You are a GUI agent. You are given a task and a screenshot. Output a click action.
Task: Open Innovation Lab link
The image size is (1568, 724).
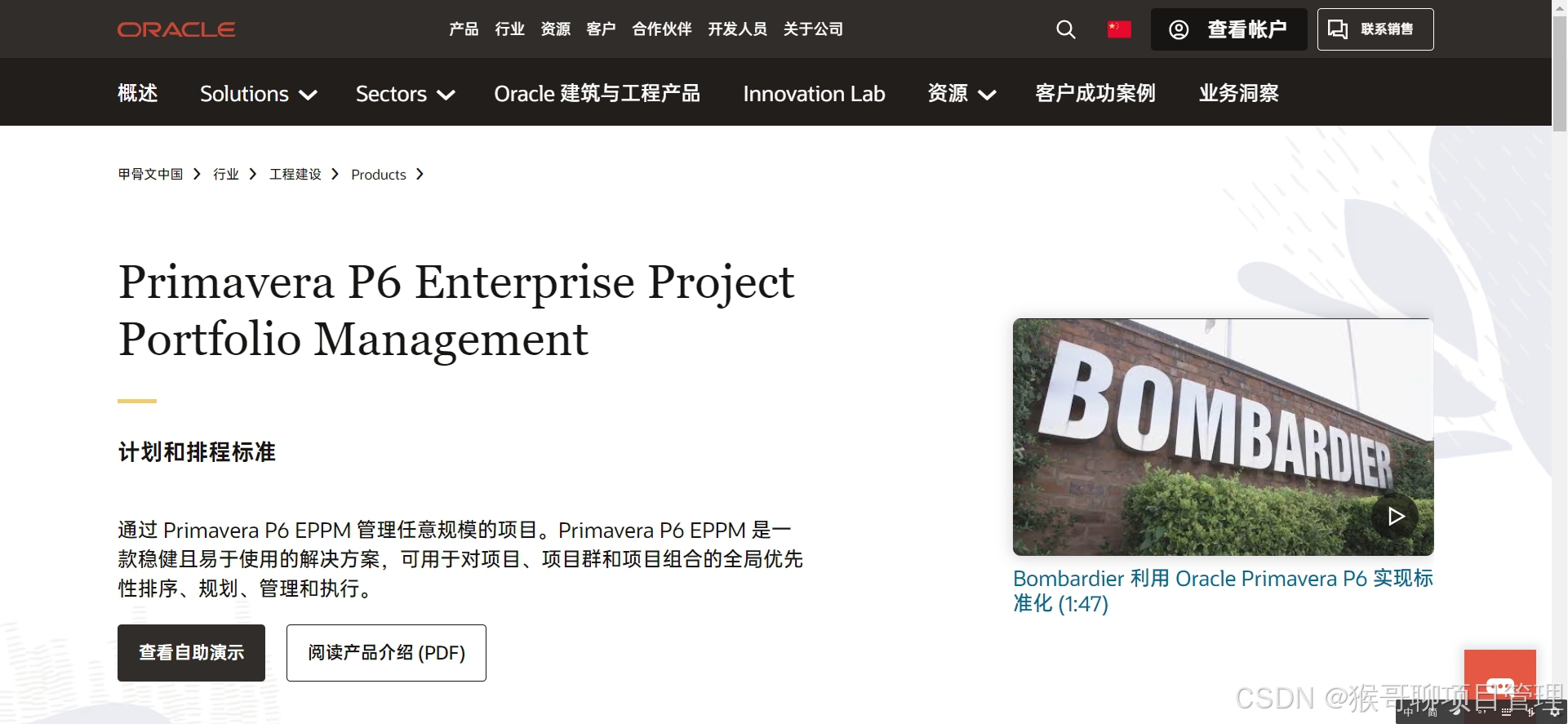click(x=814, y=94)
